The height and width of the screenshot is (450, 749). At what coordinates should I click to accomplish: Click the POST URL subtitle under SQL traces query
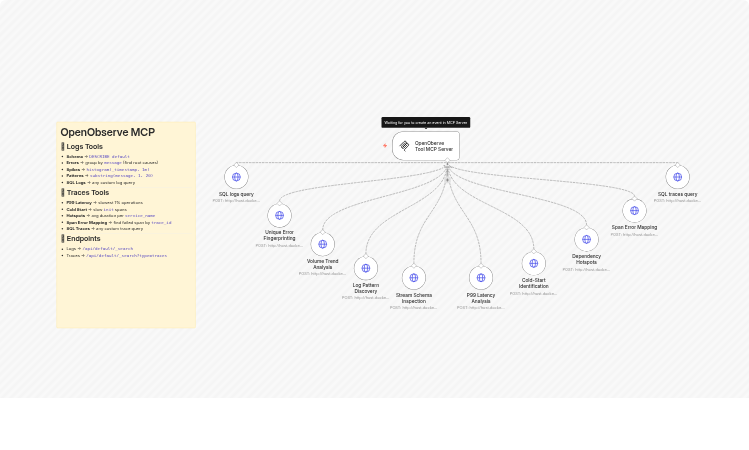click(677, 201)
